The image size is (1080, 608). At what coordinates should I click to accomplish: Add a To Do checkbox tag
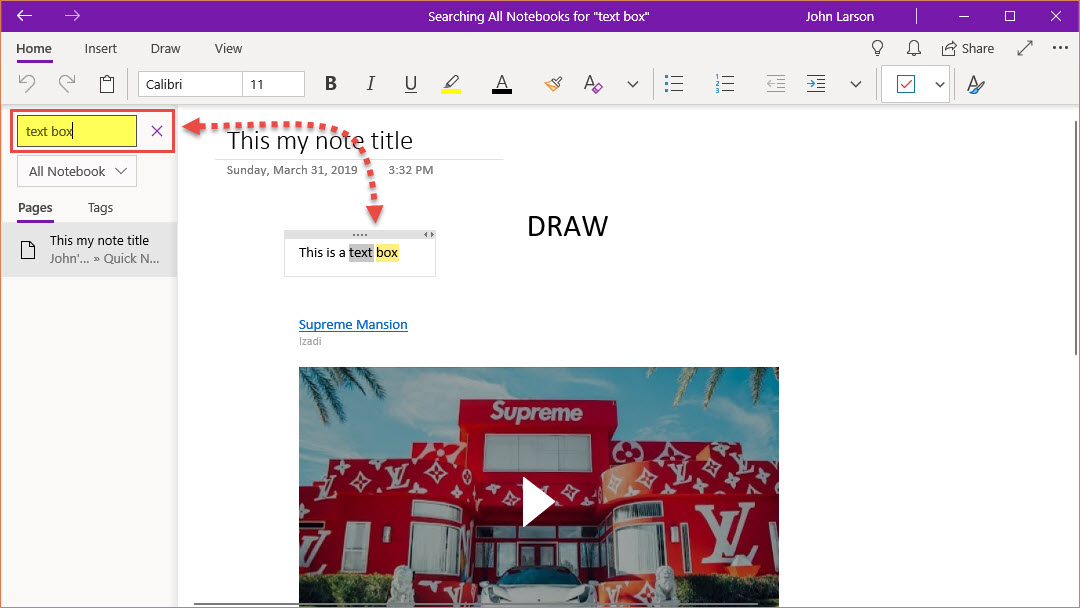tap(905, 84)
